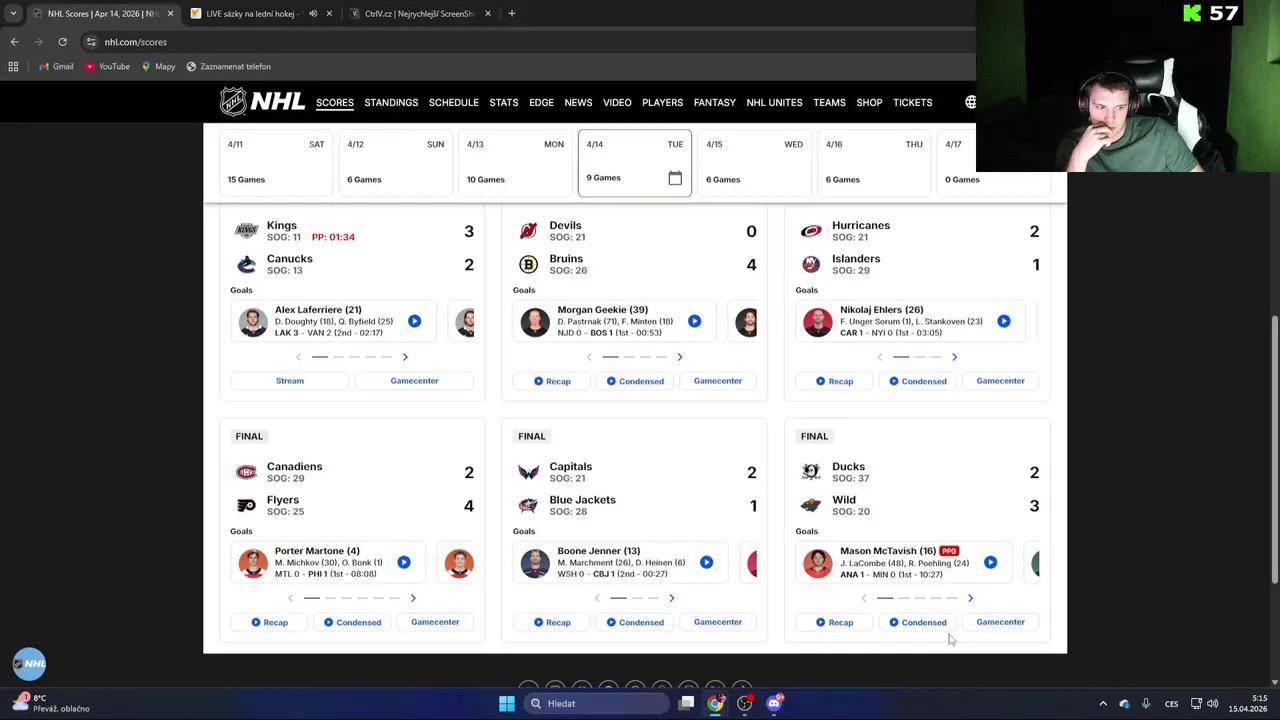Next goal arrow in Capitals-Blue Jackets card

pos(671,598)
